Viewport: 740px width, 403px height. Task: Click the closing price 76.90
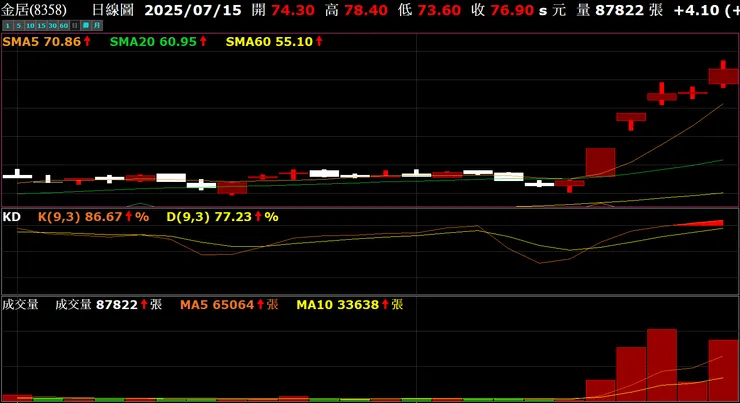click(x=512, y=10)
